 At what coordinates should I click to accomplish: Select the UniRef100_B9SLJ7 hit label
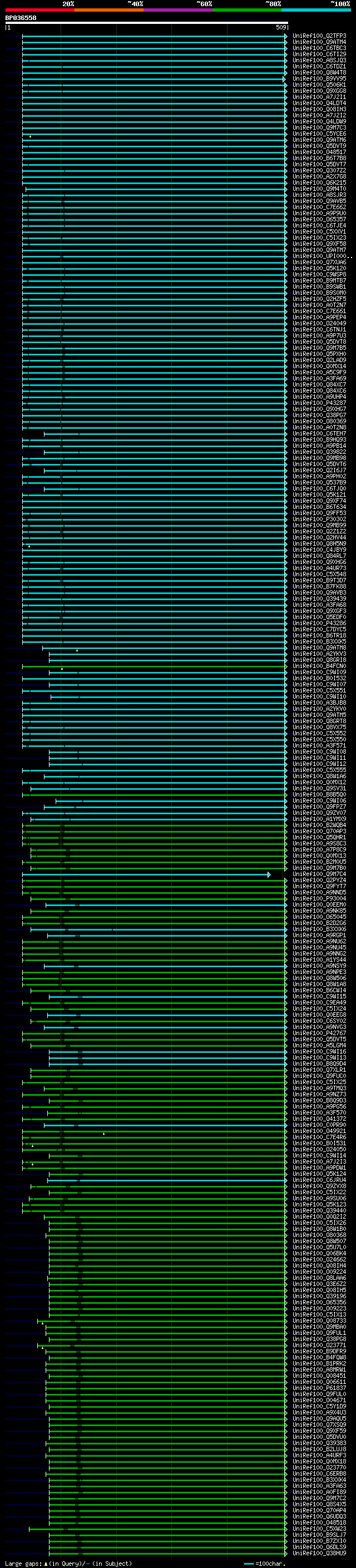(x=319, y=1535)
